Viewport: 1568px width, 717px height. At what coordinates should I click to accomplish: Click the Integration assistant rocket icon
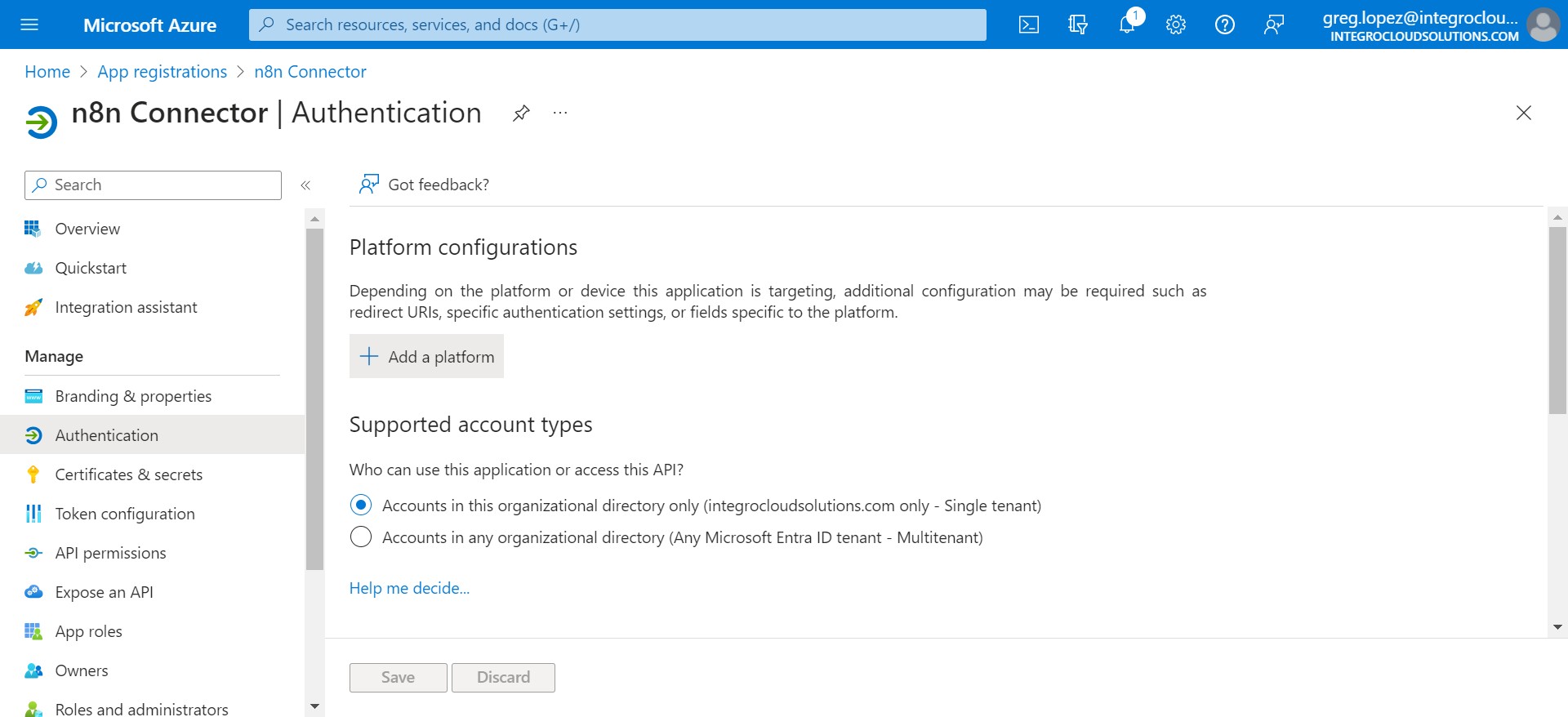[33, 307]
